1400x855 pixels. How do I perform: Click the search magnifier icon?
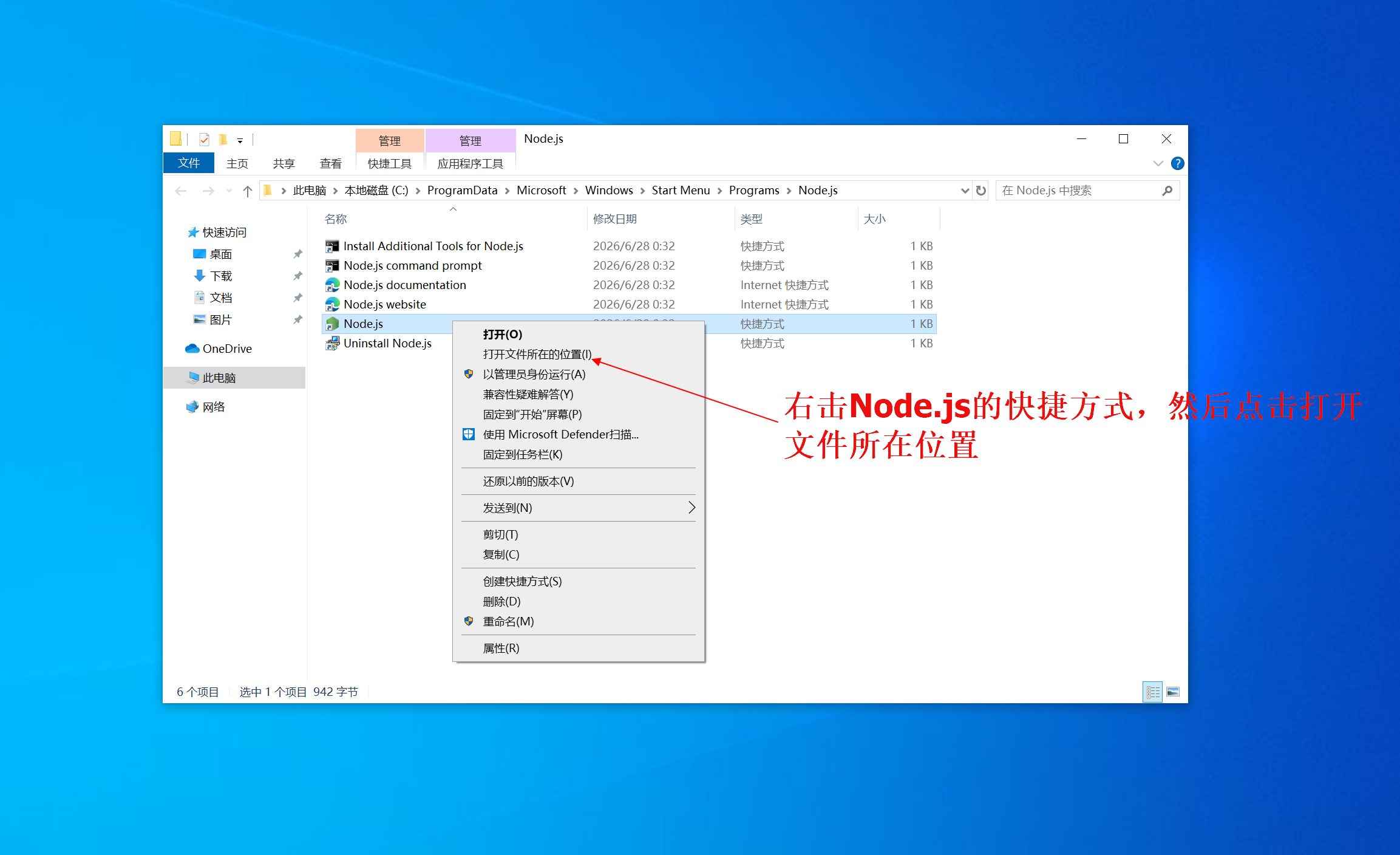point(1167,191)
